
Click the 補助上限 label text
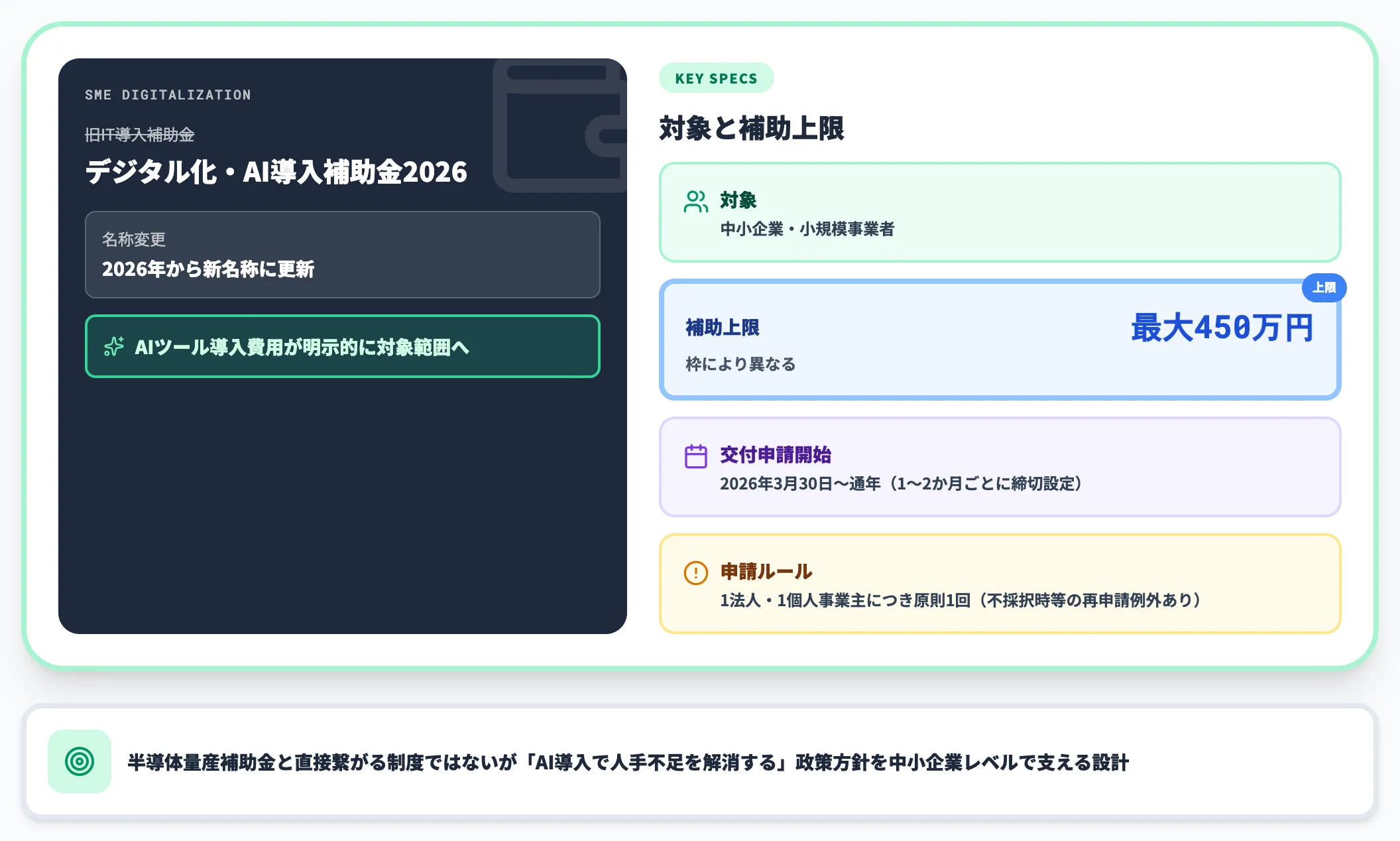click(x=723, y=328)
